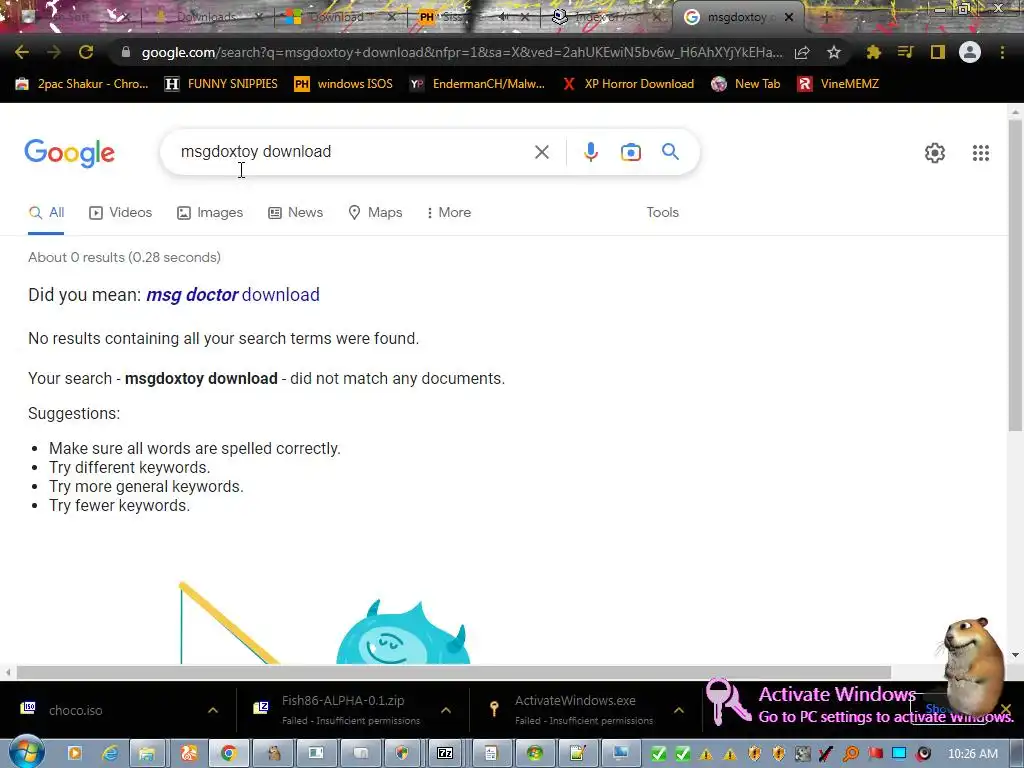Open the Windows Start orb

(x=27, y=752)
